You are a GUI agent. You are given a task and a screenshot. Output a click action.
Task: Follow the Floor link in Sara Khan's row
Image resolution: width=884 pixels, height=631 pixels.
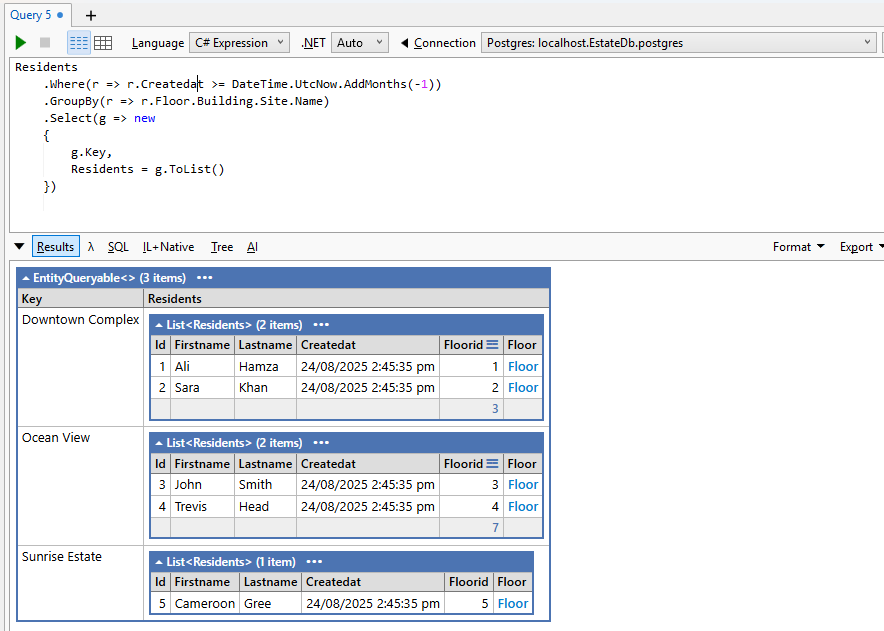(522, 387)
